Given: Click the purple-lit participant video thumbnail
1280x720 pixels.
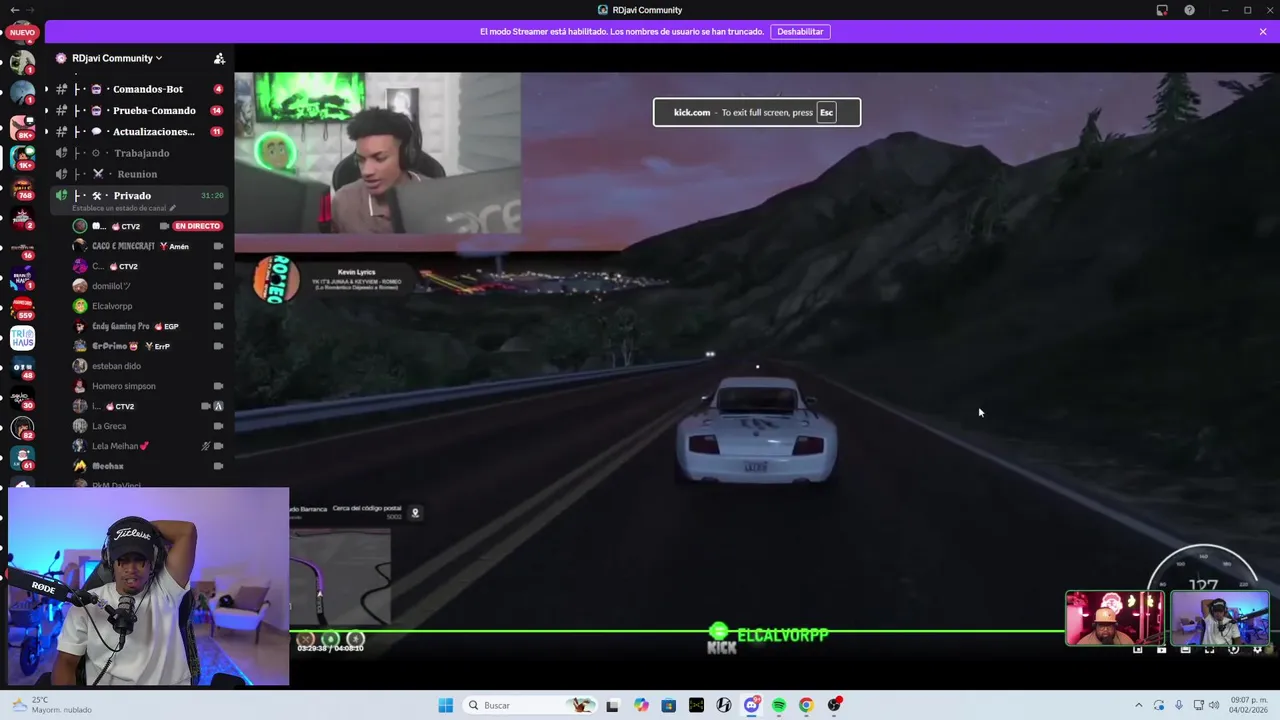Looking at the screenshot, I should [1220, 618].
